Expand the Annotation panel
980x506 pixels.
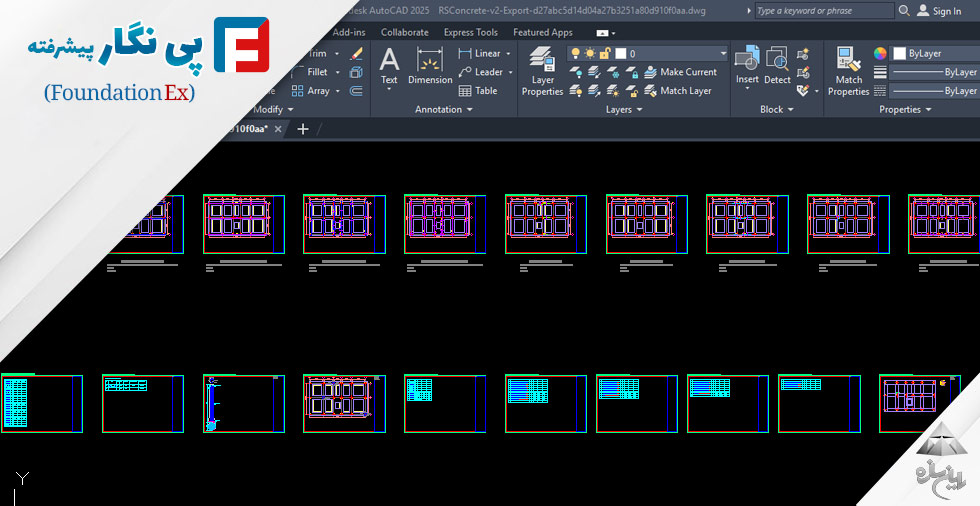(444, 110)
